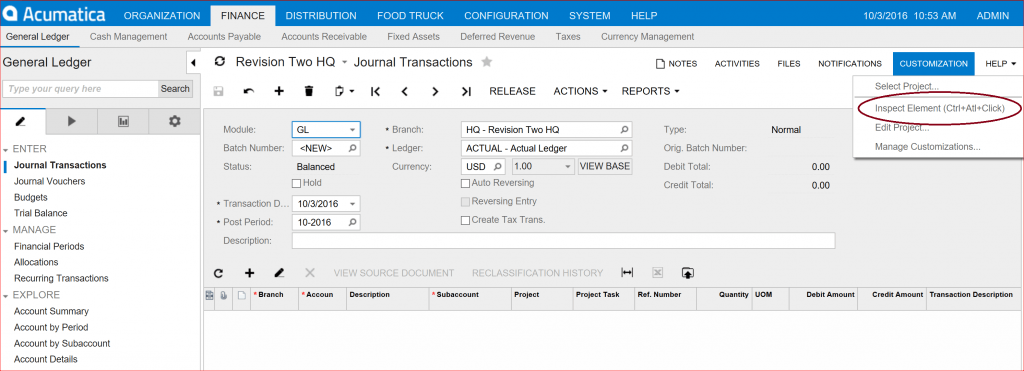
Task: Click magnifier icon in Batch Number field
Action: [x=353, y=148]
